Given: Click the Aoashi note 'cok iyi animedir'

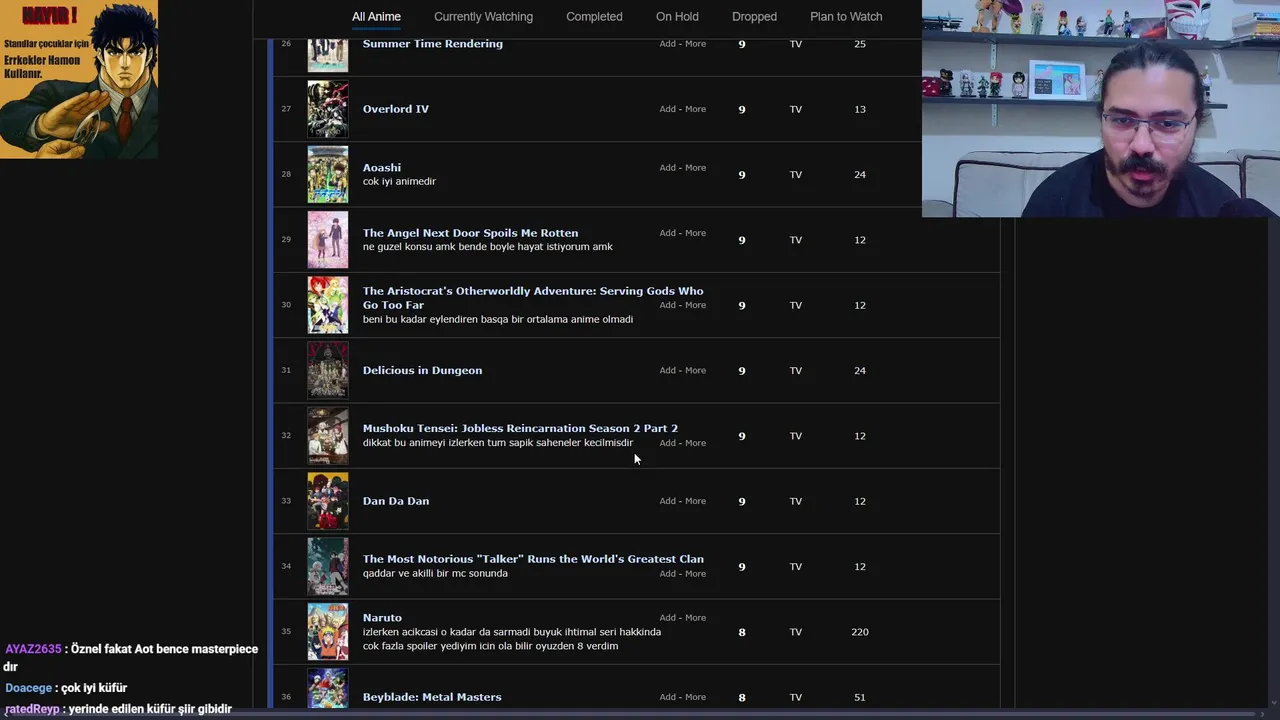Looking at the screenshot, I should pos(399,182).
